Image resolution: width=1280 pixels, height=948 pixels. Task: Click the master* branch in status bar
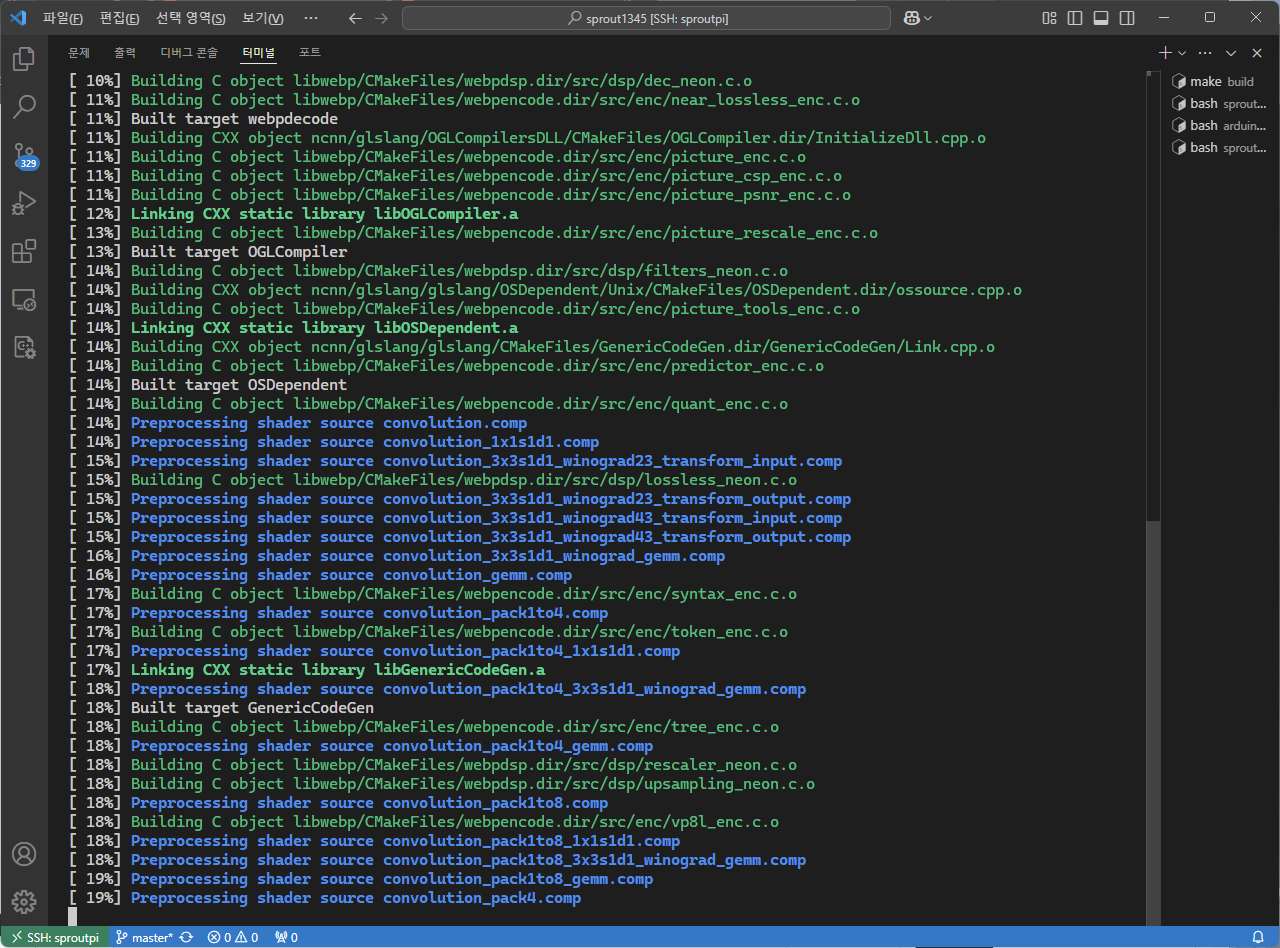pyautogui.click(x=145, y=938)
